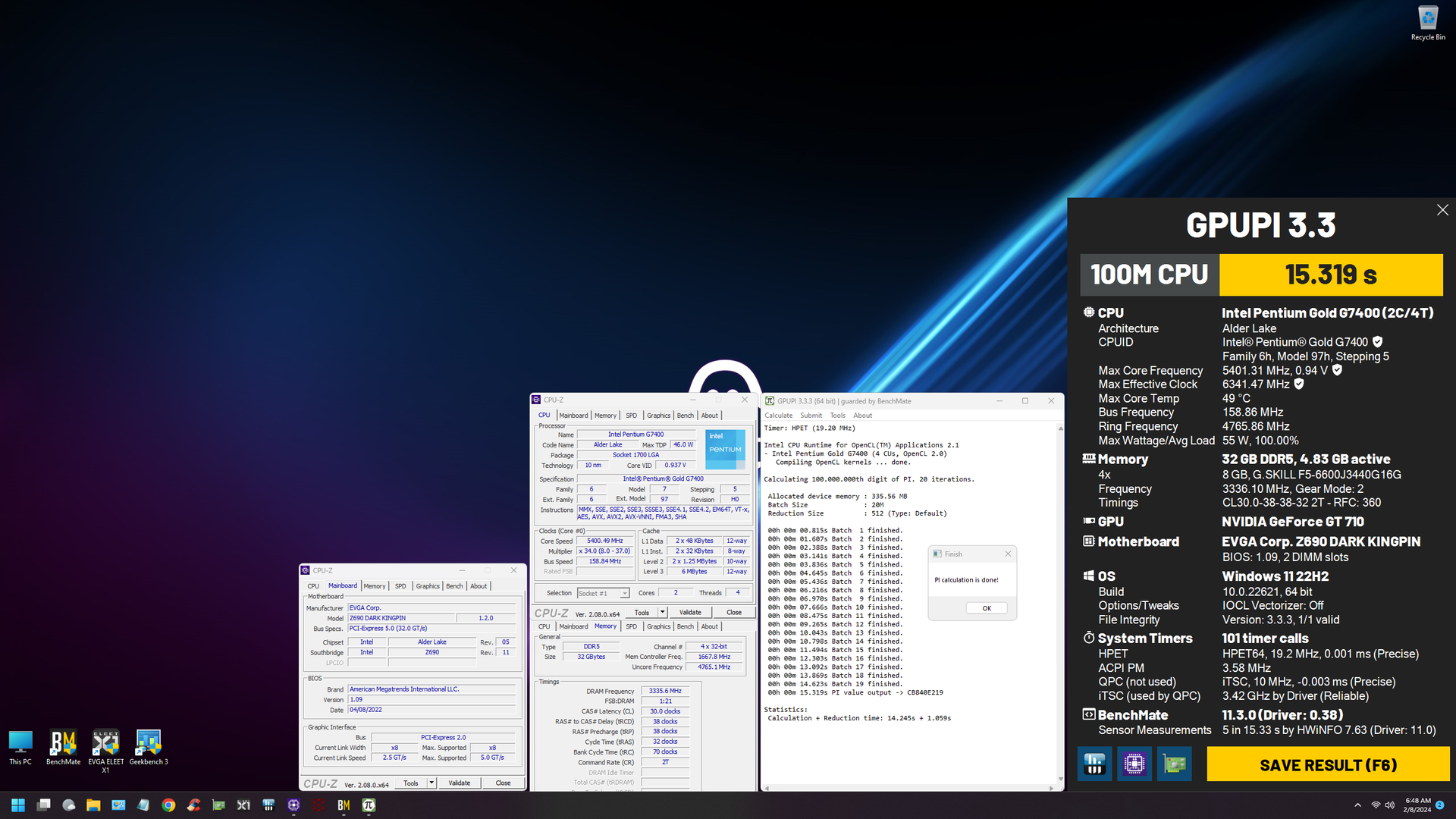Open Windows Start menu

[x=18, y=805]
